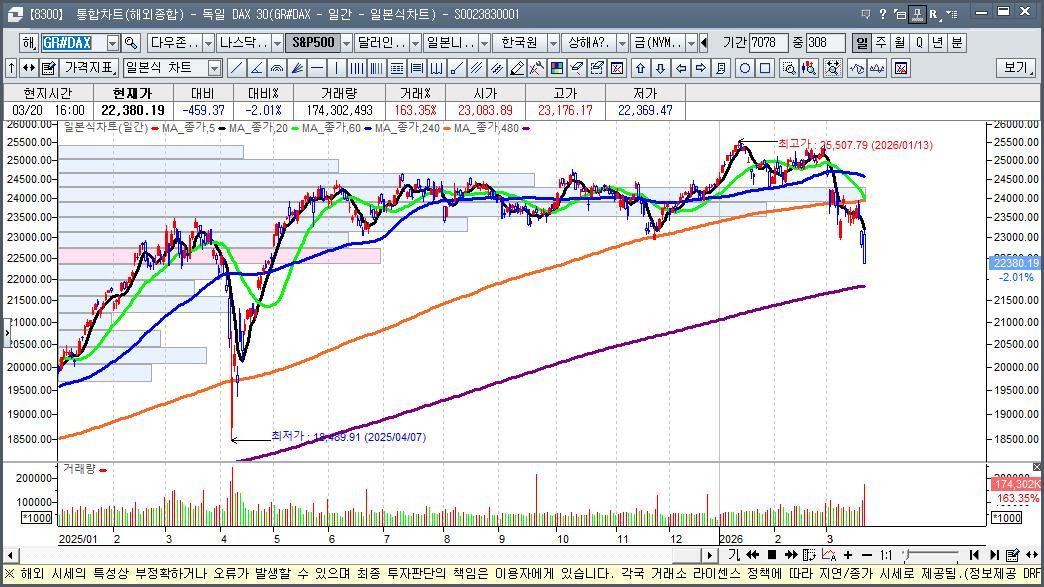Click the bottom zoom-out minus icon
This screenshot has height=587, width=1044.
(866, 555)
